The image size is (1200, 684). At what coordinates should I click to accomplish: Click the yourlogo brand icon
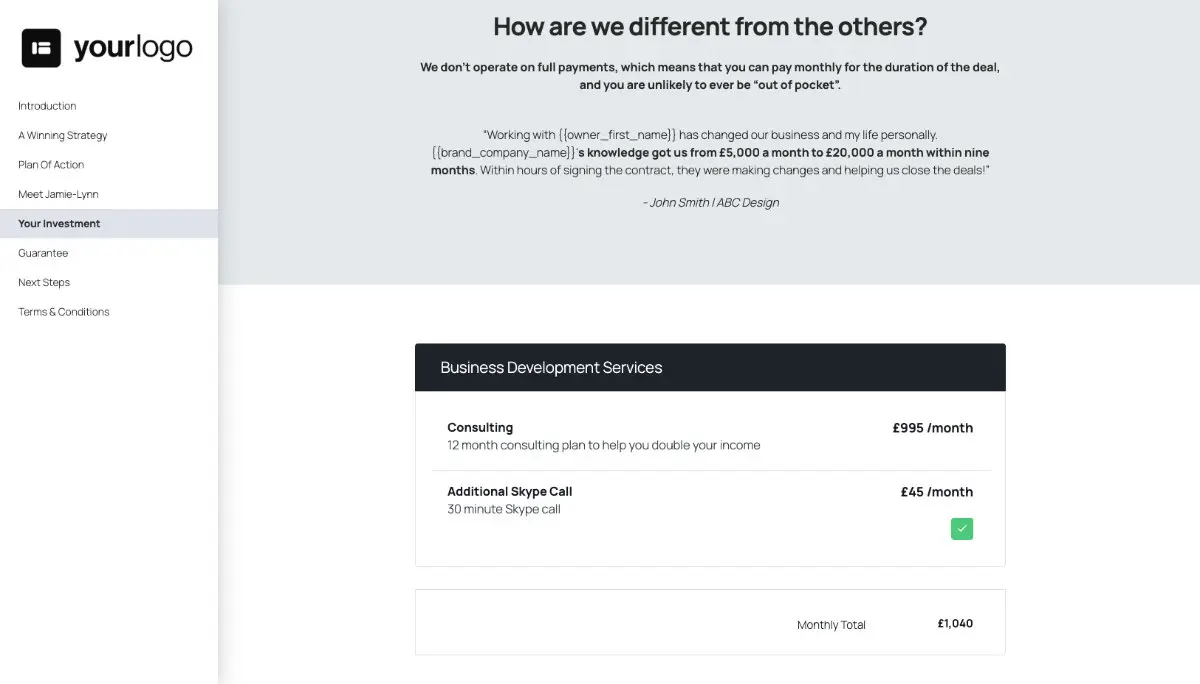pyautogui.click(x=41, y=47)
